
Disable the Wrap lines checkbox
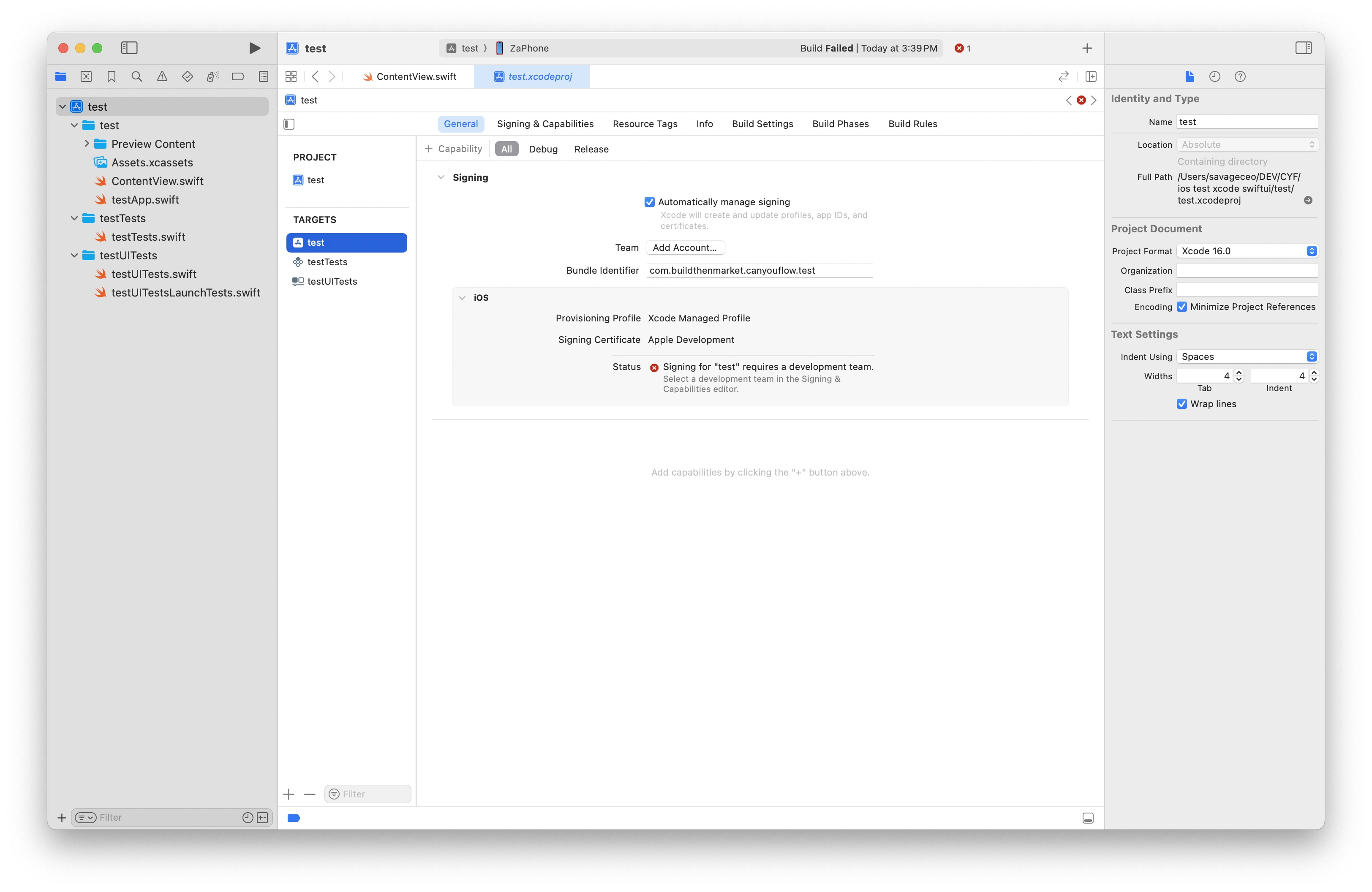[x=1182, y=403]
